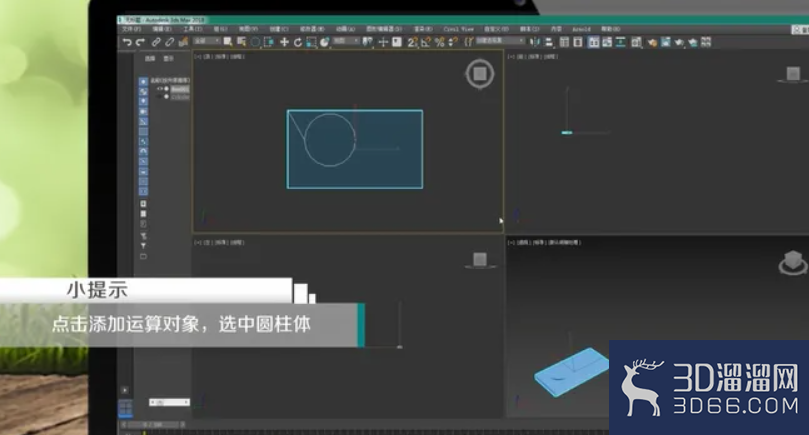Activate the Select and Move tool
This screenshot has height=435, width=809.
pos(284,42)
